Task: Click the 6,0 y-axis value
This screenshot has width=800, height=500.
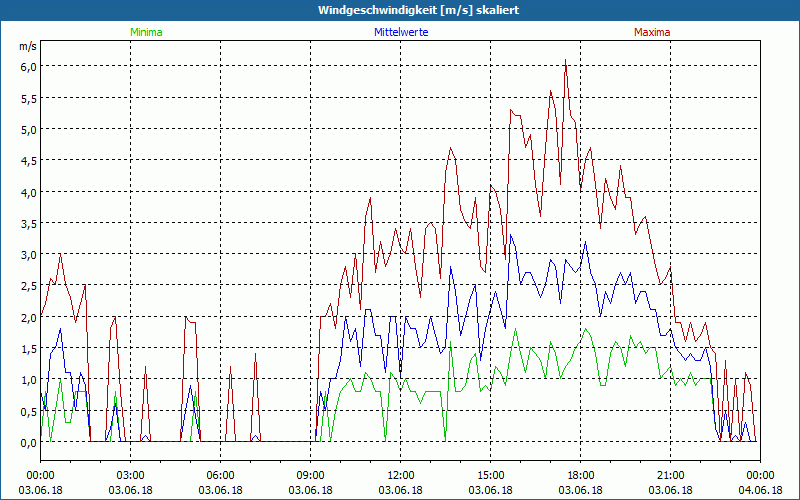Action: 29,67
